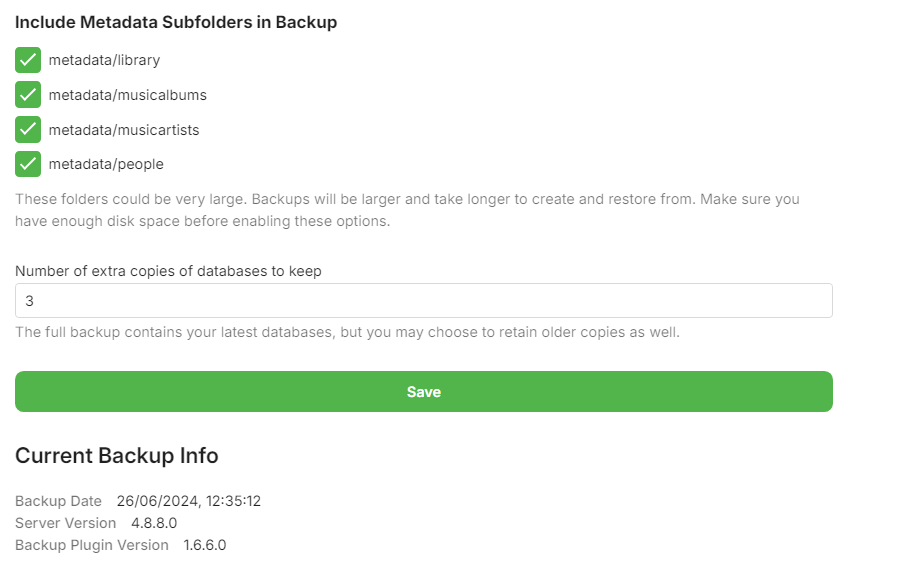
Task: Uncheck the metadata/library checkbox
Action: coord(28,60)
